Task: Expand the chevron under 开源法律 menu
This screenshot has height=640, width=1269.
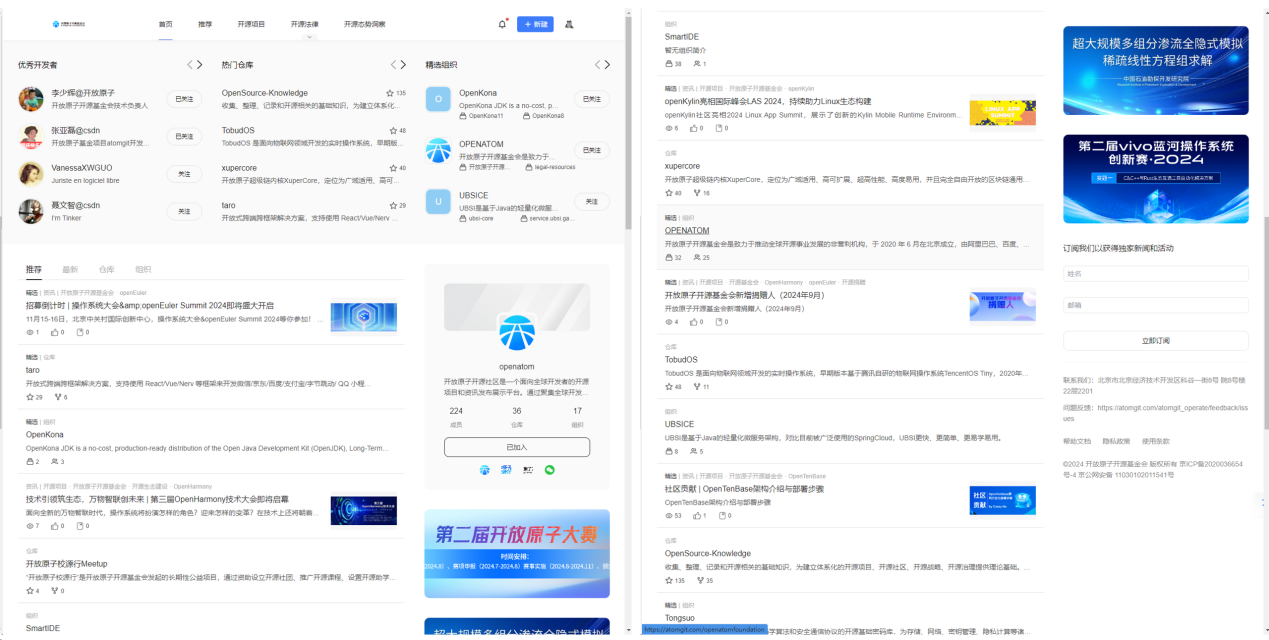Action: tap(310, 36)
